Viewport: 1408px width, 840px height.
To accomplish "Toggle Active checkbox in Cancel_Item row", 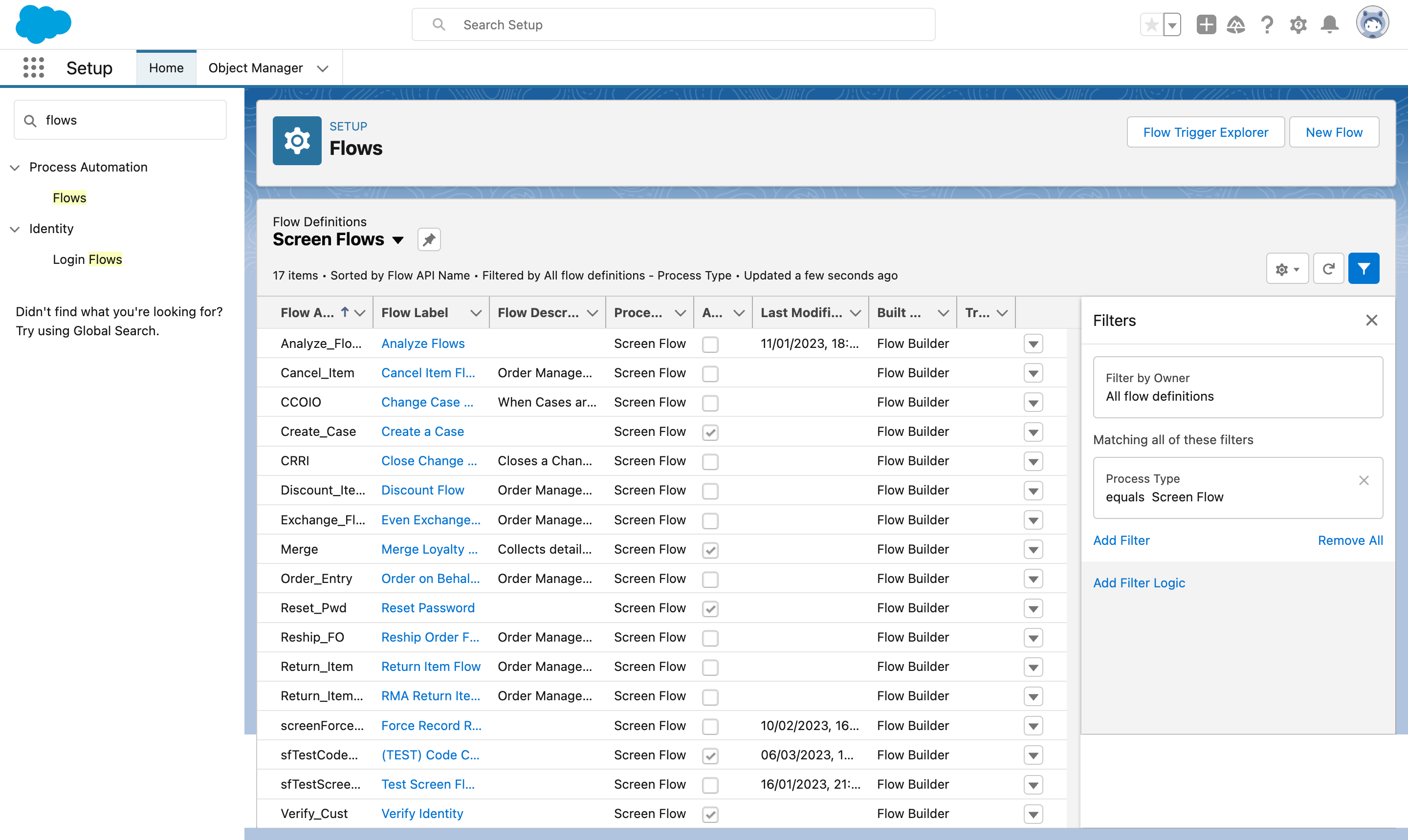I will click(x=710, y=374).
